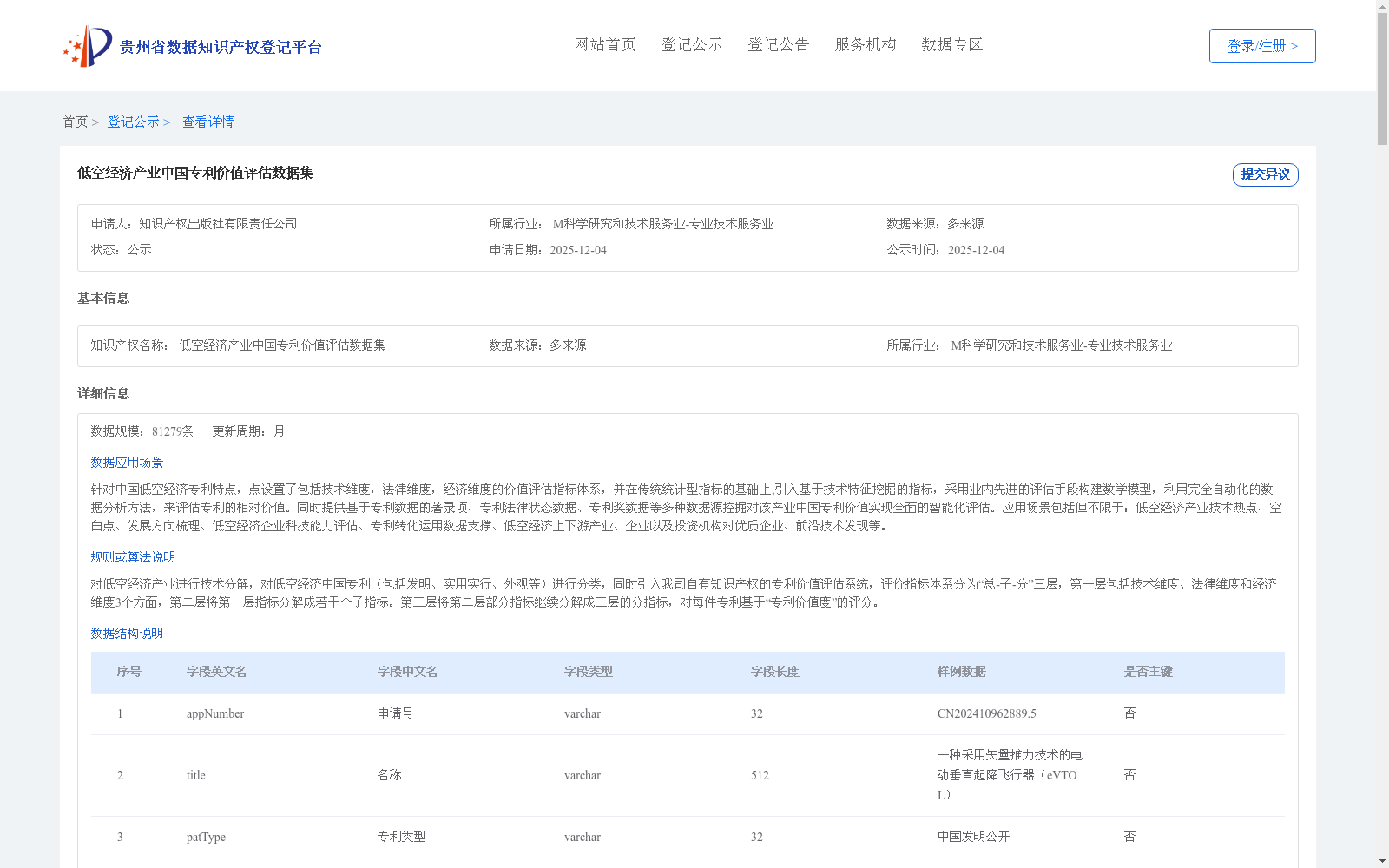Click the patType table cell
Viewport: 1389px width, 868px height.
[206, 838]
